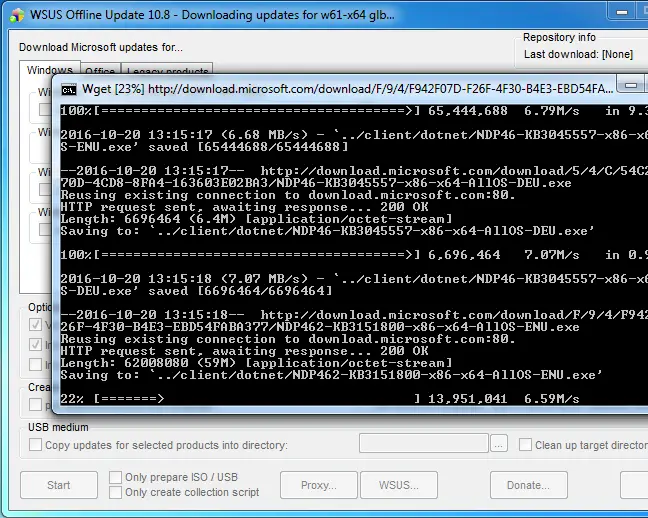This screenshot has height=518, width=648.
Task: Click console line saving NDP462-KB3151800 ENU.exe
Action: pyautogui.click(x=331, y=375)
